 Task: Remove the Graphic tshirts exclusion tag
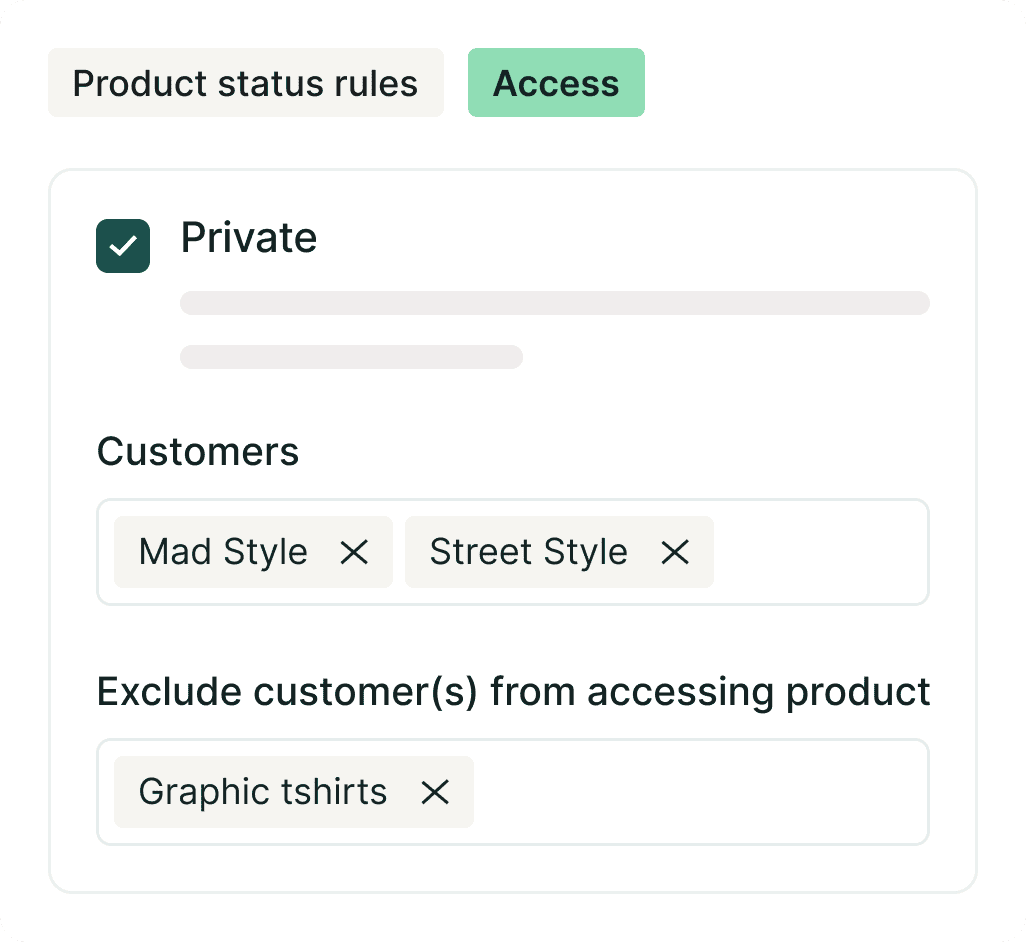435,792
